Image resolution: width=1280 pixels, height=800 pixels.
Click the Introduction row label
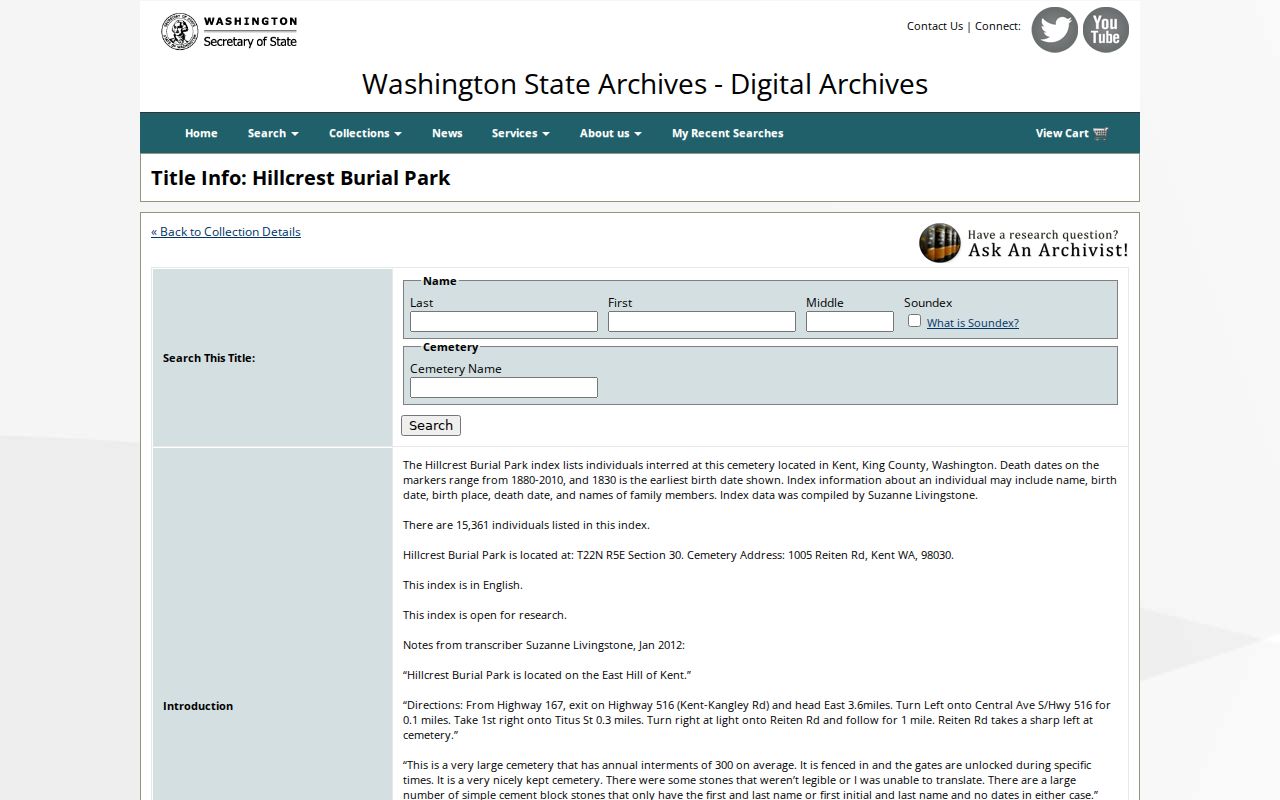pos(198,706)
